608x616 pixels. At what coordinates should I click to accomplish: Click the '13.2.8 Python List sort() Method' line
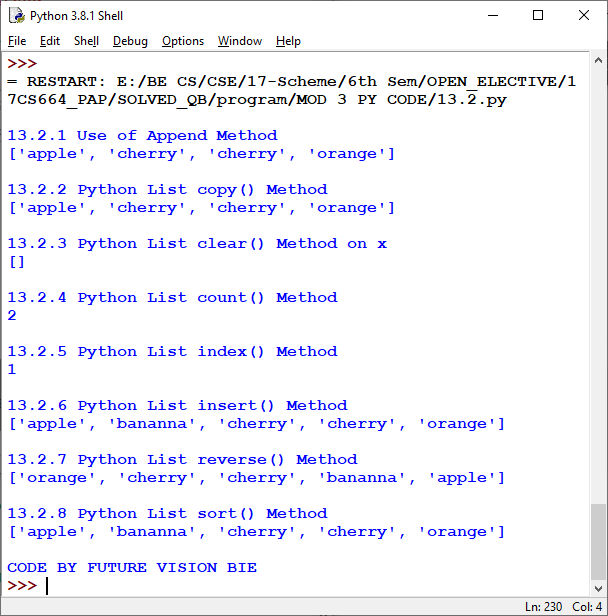(167, 513)
